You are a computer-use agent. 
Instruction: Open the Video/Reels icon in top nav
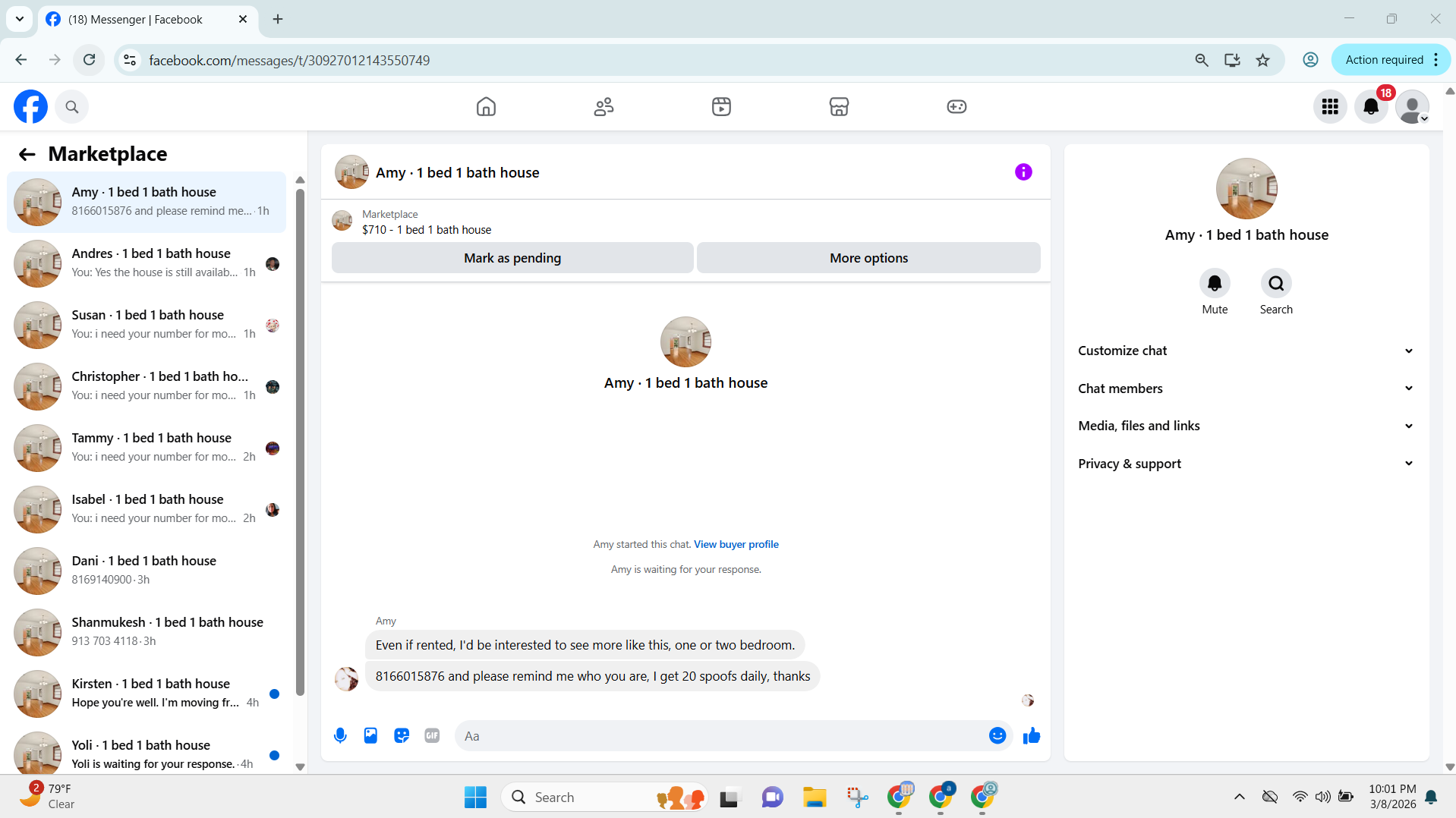click(721, 107)
